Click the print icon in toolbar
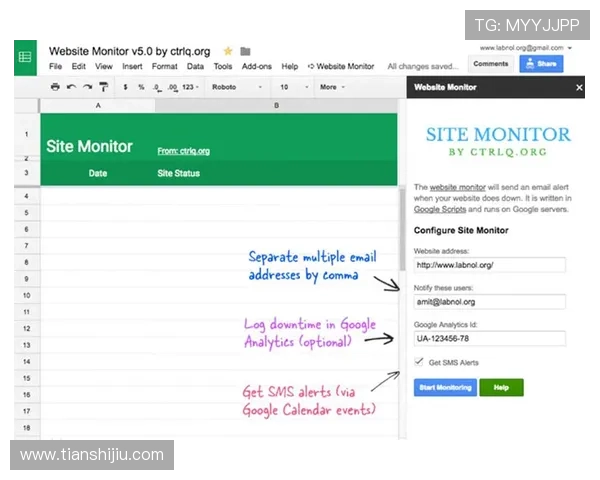The image size is (600, 480). tap(55, 87)
